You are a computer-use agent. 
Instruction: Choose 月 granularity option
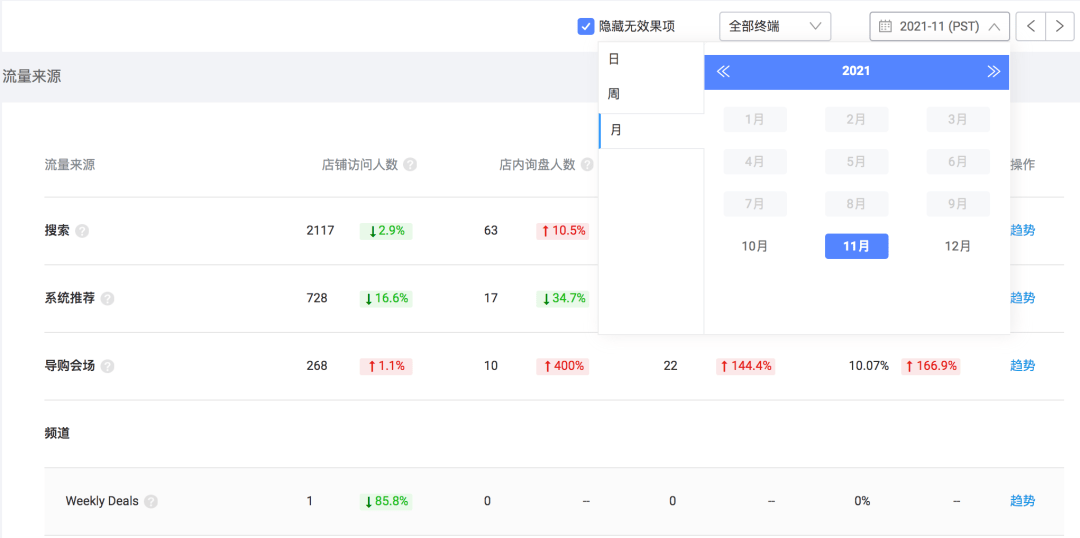coord(616,130)
